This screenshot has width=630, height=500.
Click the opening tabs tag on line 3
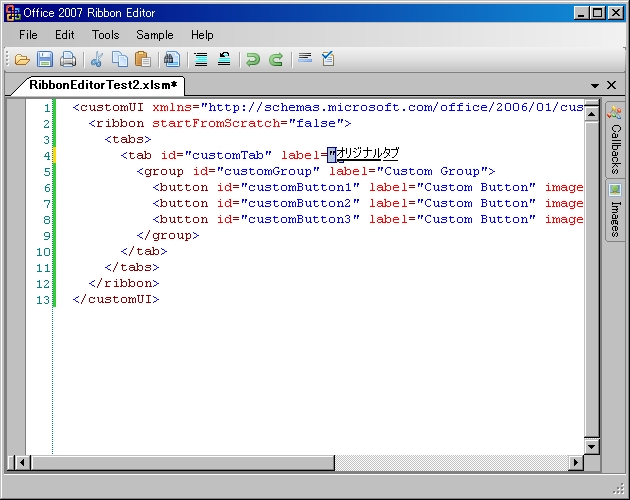point(128,139)
